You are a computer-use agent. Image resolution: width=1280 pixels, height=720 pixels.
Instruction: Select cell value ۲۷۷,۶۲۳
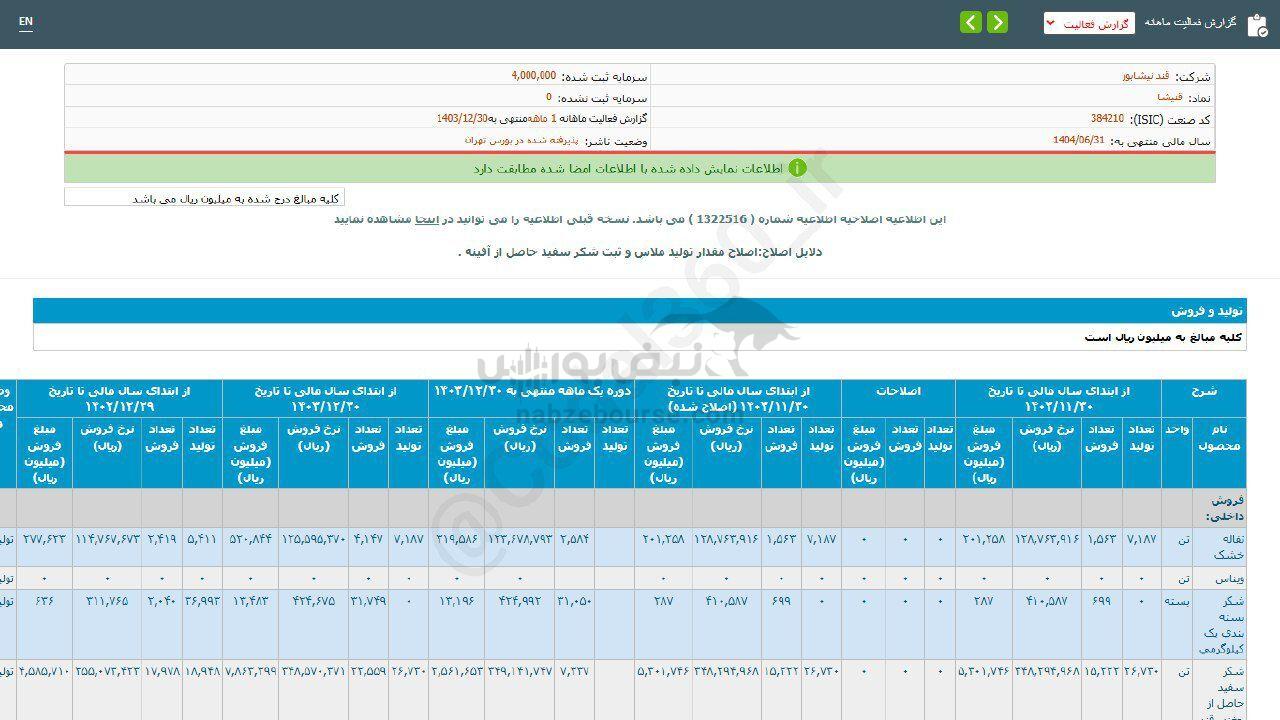[x=46, y=538]
